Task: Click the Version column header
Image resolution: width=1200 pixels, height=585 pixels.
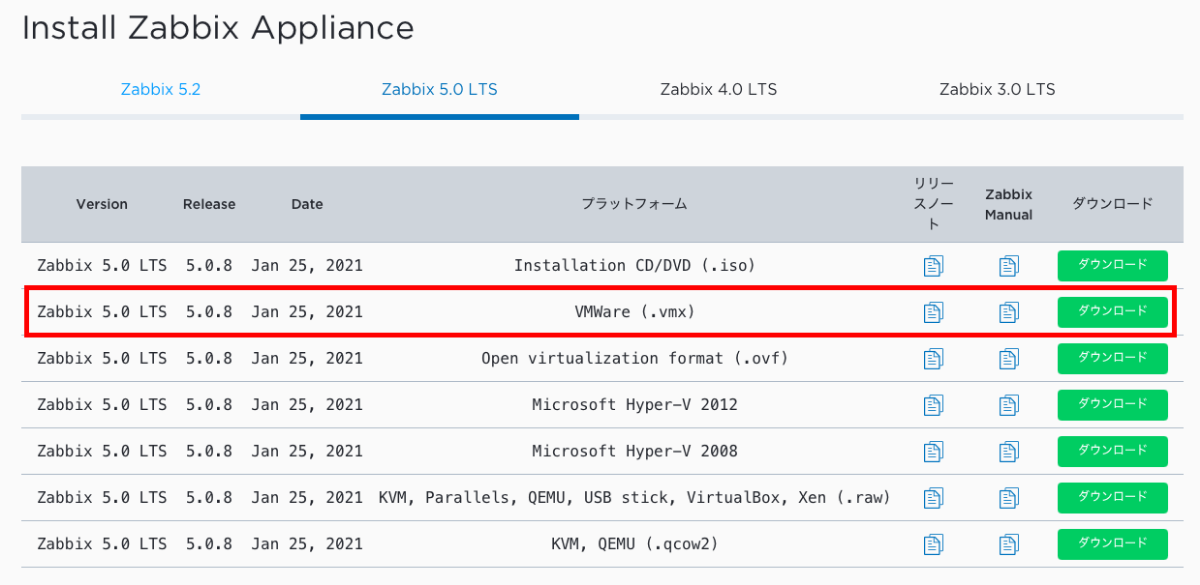Action: pyautogui.click(x=102, y=204)
